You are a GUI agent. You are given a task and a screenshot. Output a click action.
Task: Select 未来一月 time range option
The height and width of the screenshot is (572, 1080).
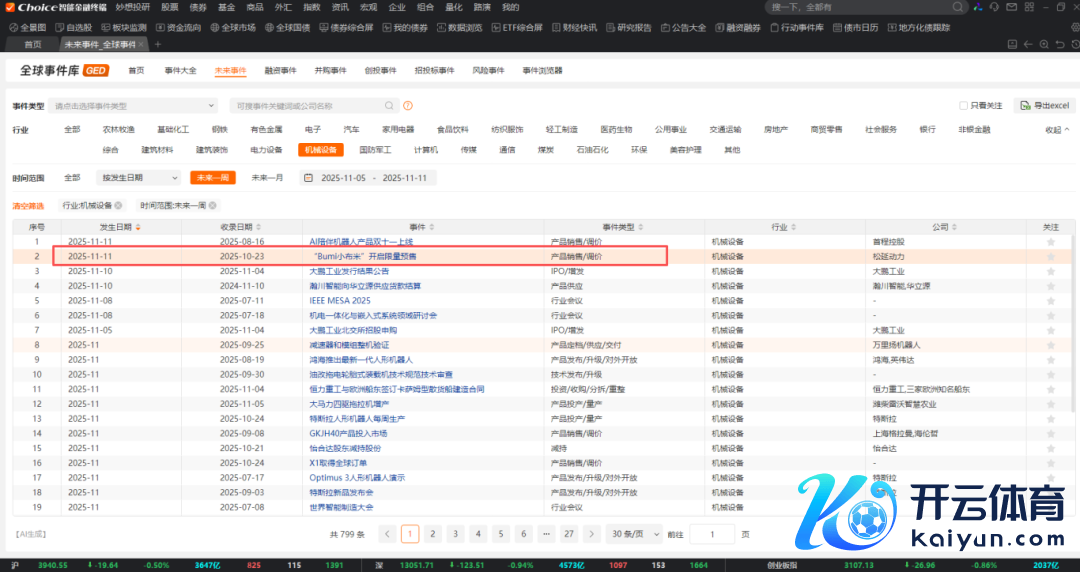point(266,178)
